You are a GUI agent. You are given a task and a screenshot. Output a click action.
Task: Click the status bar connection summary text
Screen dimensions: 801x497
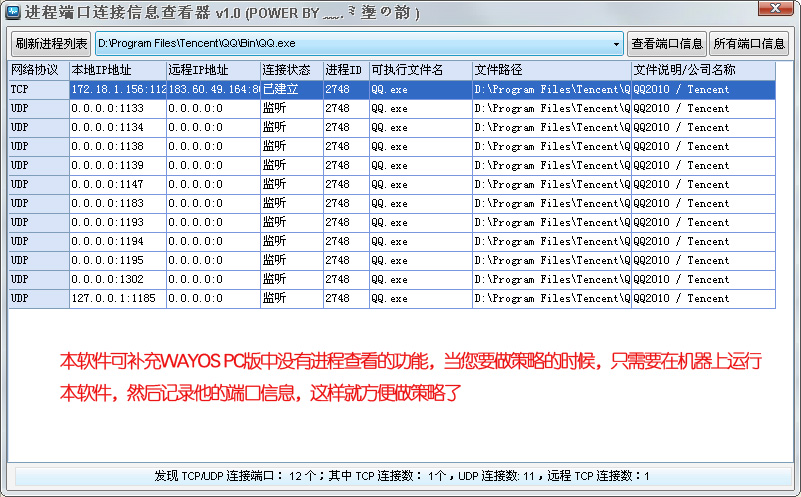(x=402, y=476)
